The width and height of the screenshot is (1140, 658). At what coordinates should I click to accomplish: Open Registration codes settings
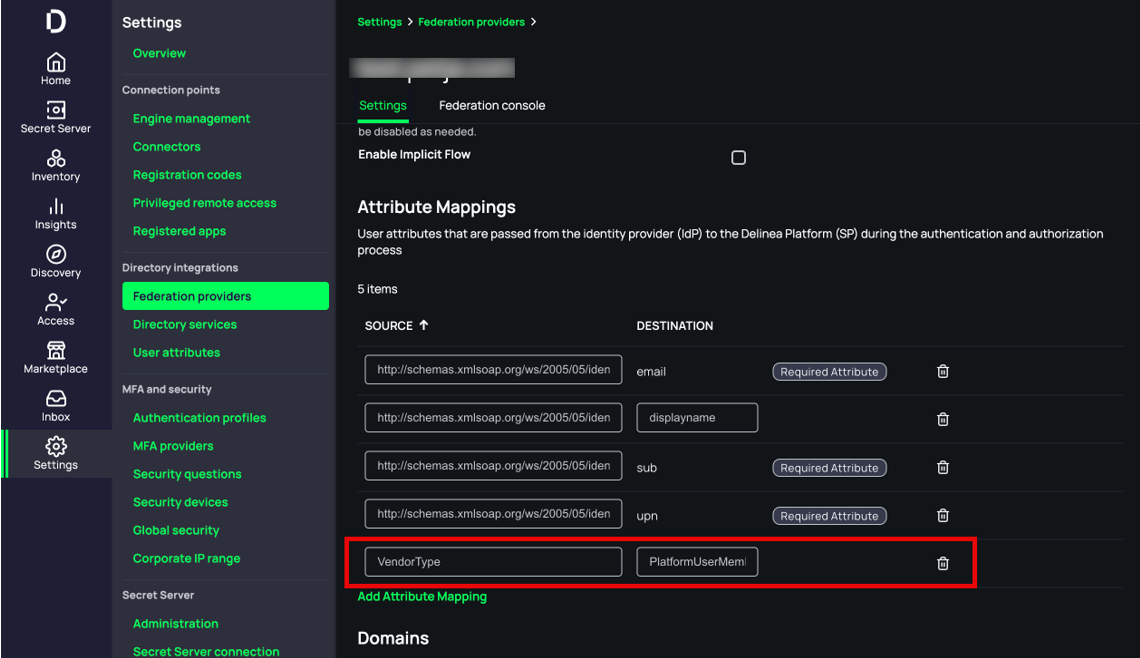187,174
